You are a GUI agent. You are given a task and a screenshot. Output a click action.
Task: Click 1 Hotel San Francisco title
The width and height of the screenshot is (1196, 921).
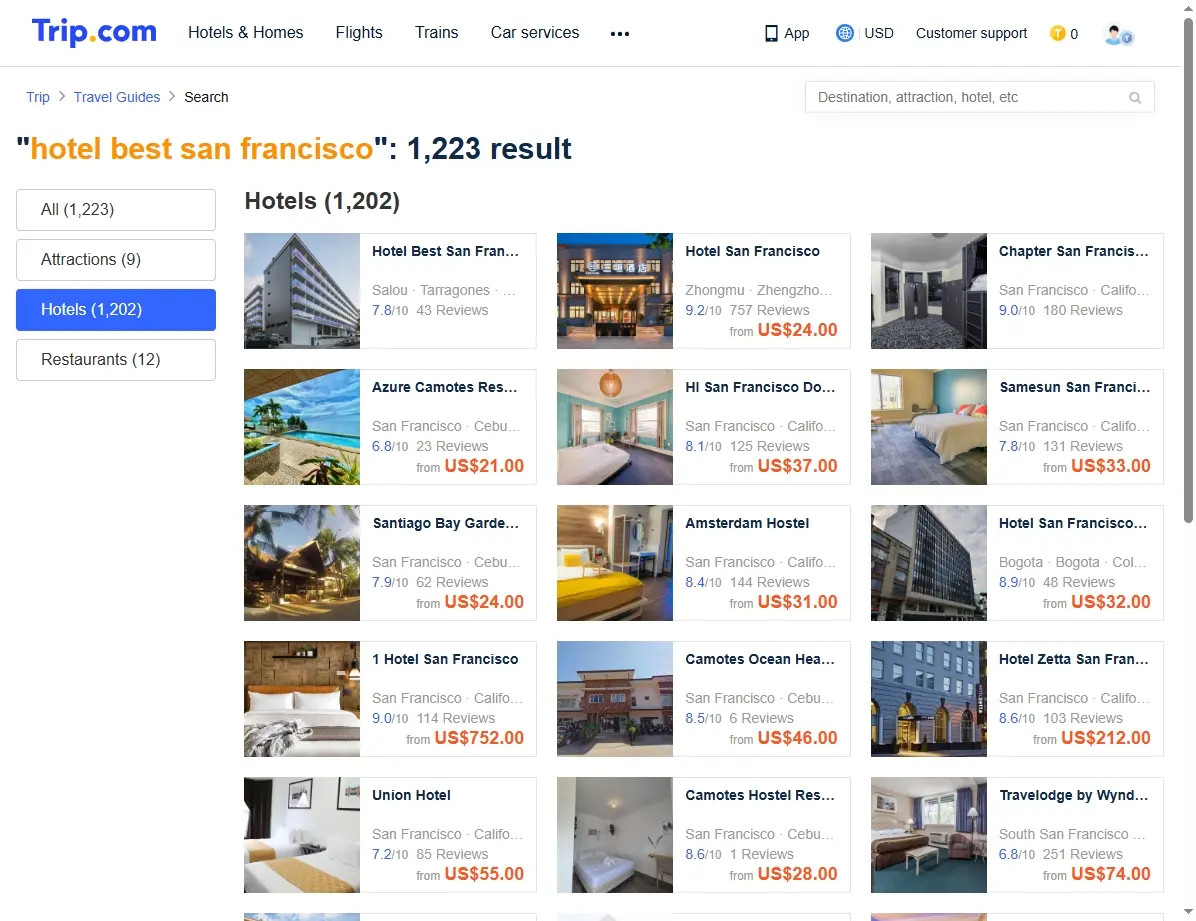(445, 659)
